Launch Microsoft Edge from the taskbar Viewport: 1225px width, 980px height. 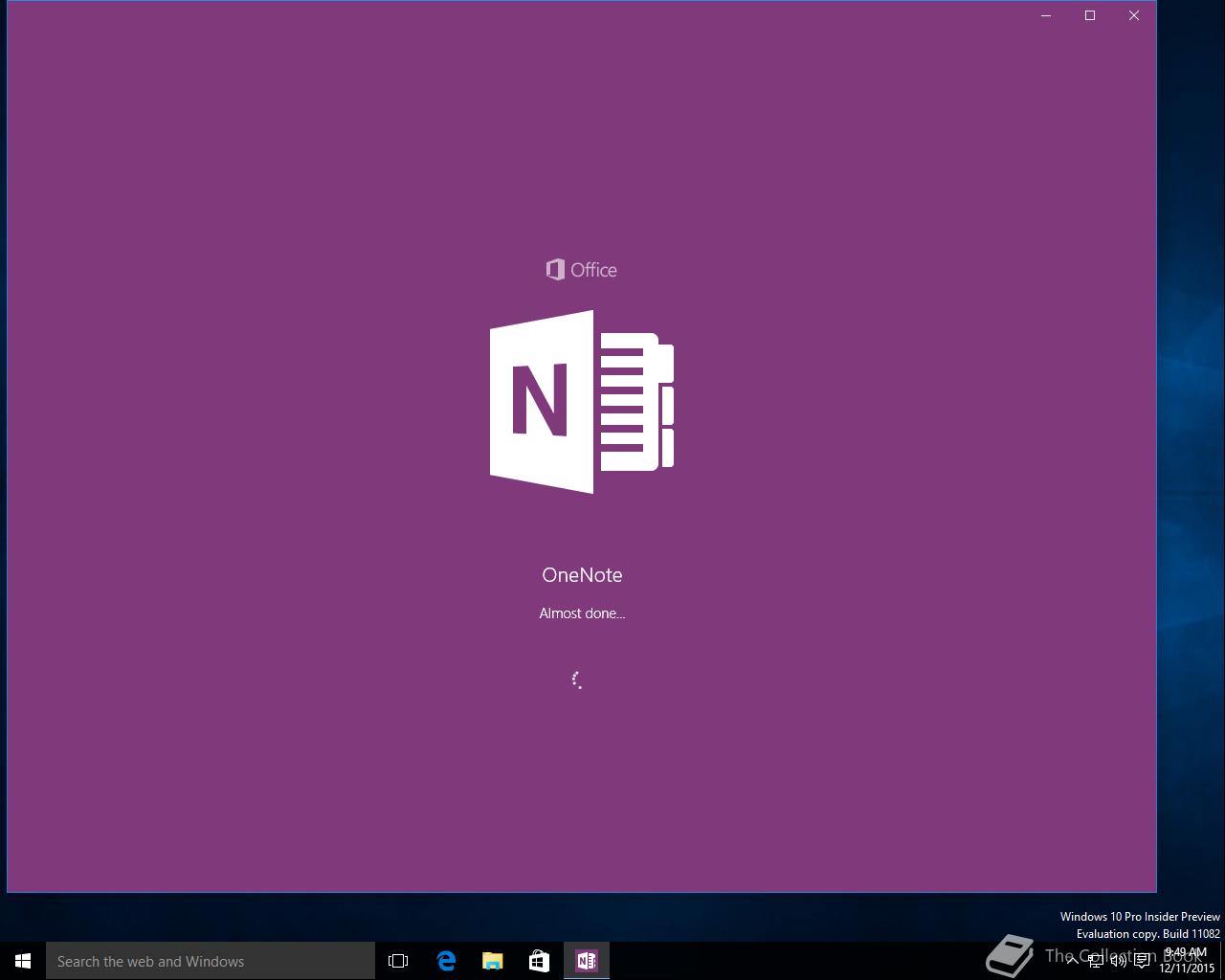446,961
